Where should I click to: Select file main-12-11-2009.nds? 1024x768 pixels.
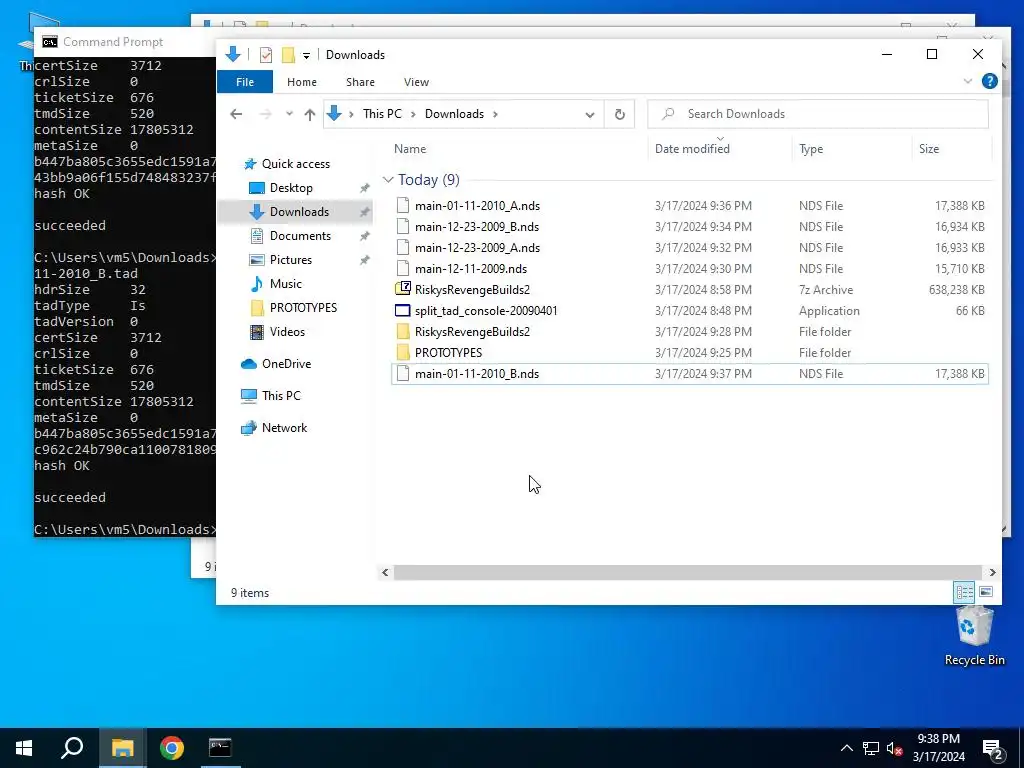(x=471, y=268)
